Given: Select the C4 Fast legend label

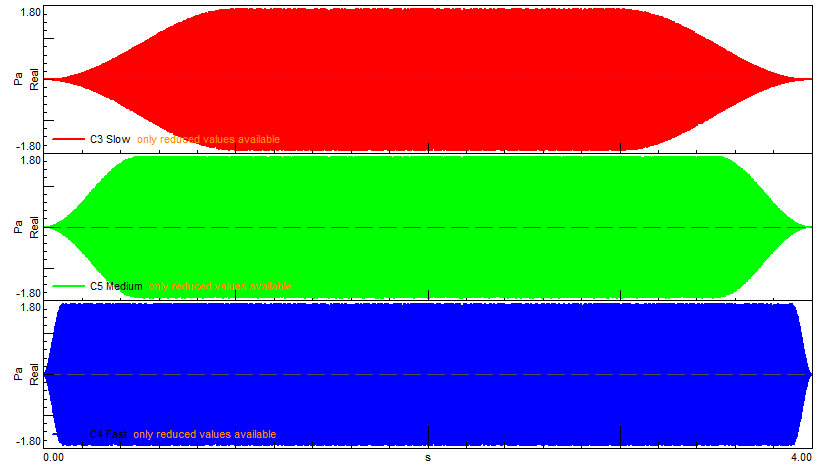Looking at the screenshot, I should click(108, 434).
